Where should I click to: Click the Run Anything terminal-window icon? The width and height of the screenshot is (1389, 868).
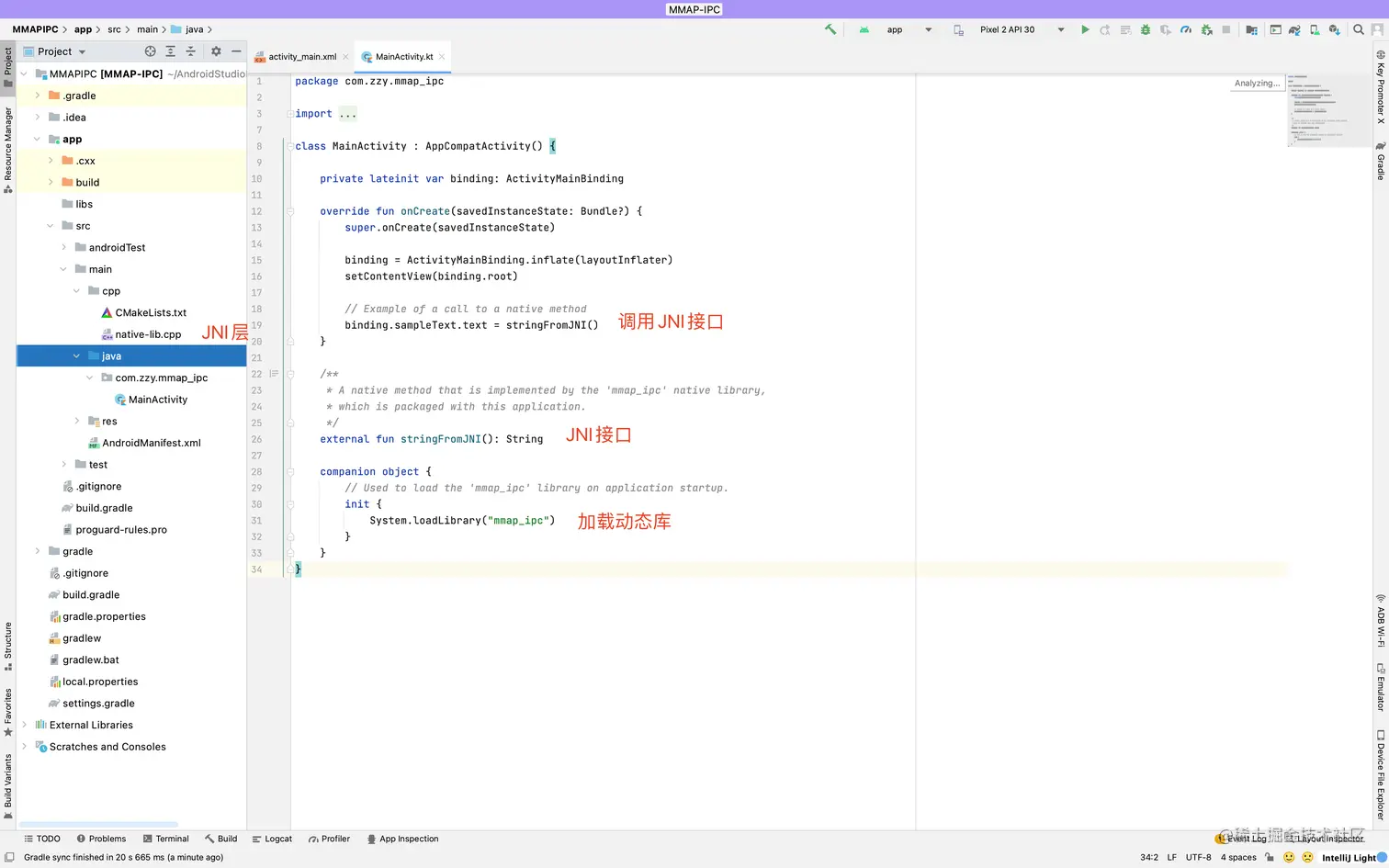[x=1275, y=29]
